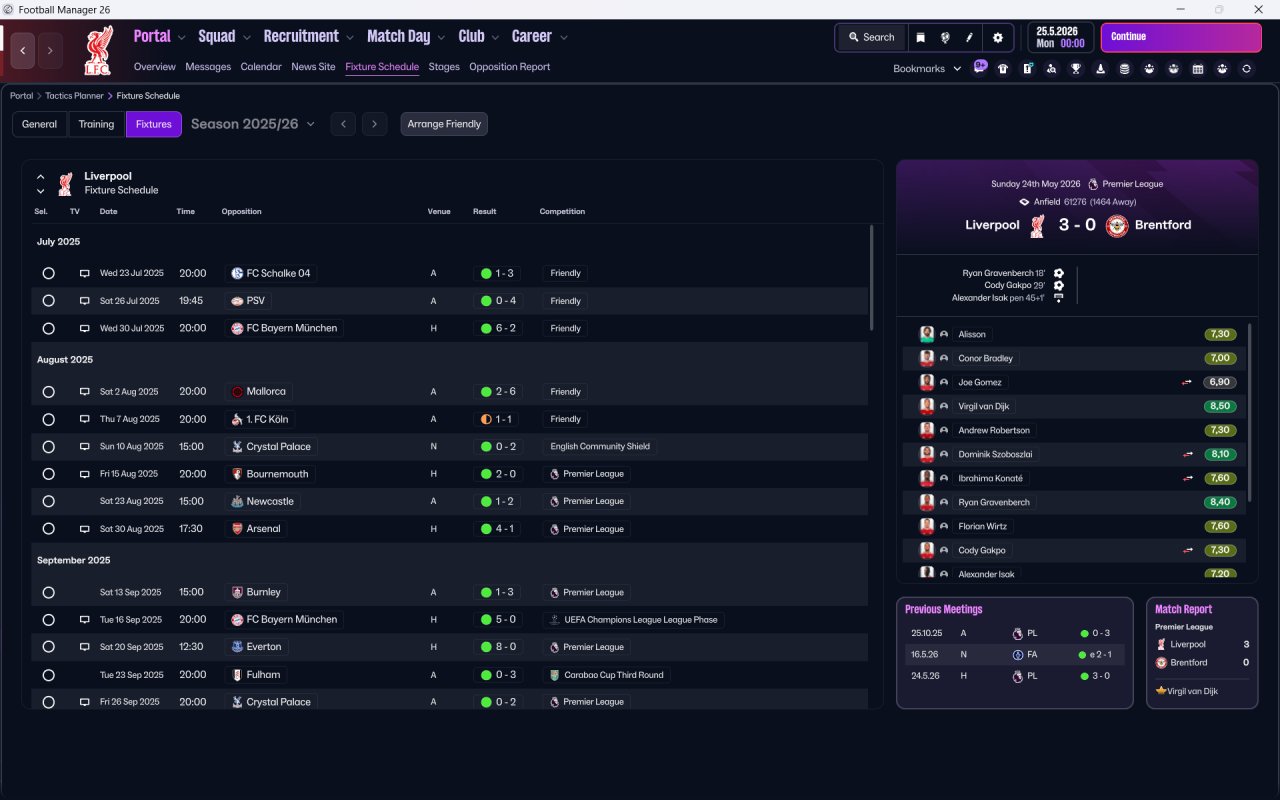Click Virgil van Dijk's 8,50 rating pill

coord(1220,406)
